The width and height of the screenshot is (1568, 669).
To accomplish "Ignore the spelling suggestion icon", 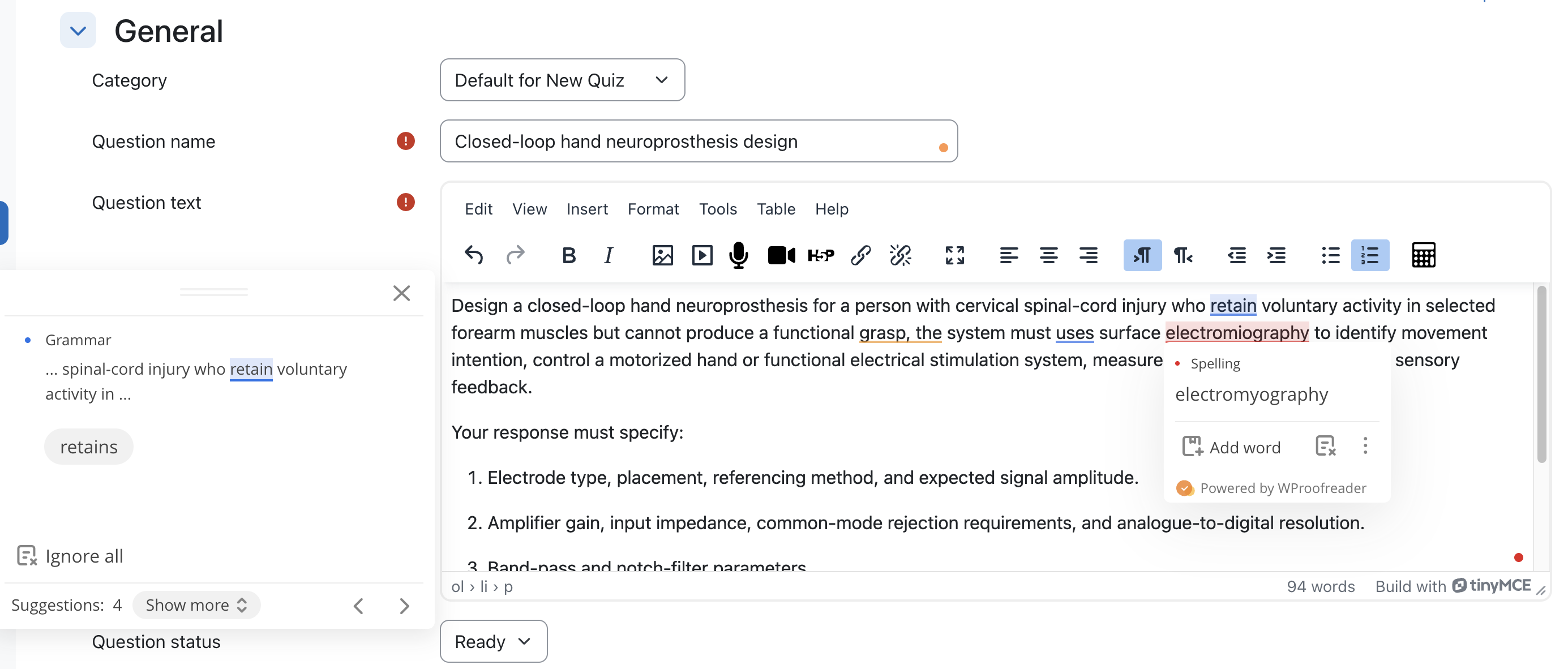I will coord(1325,447).
